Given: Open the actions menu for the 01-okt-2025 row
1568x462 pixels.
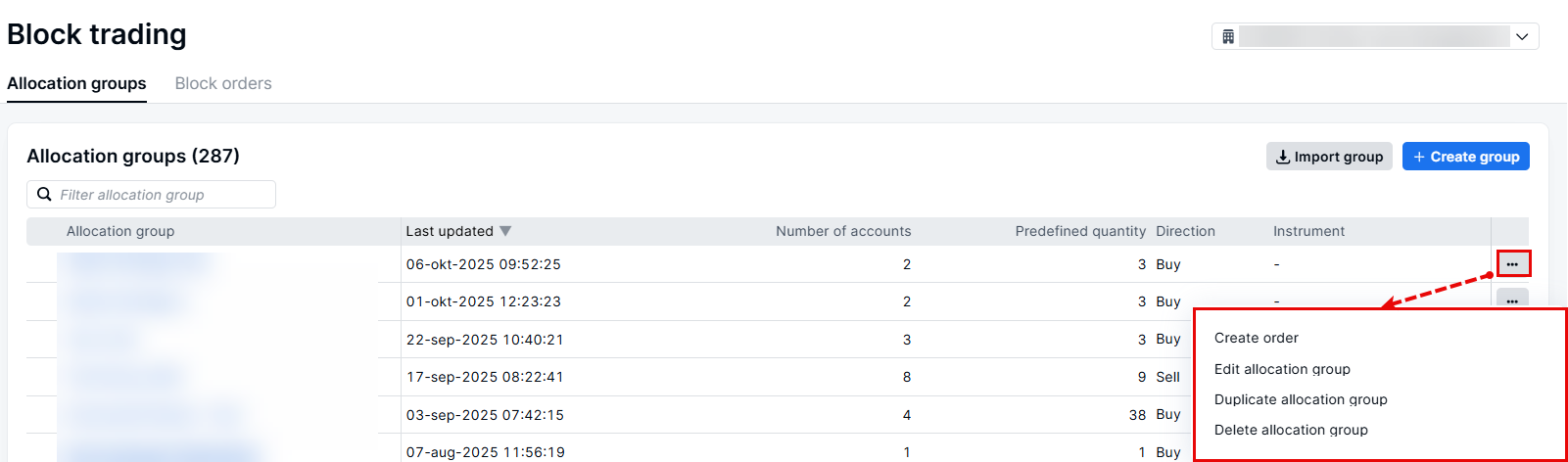Looking at the screenshot, I should click(x=1512, y=300).
